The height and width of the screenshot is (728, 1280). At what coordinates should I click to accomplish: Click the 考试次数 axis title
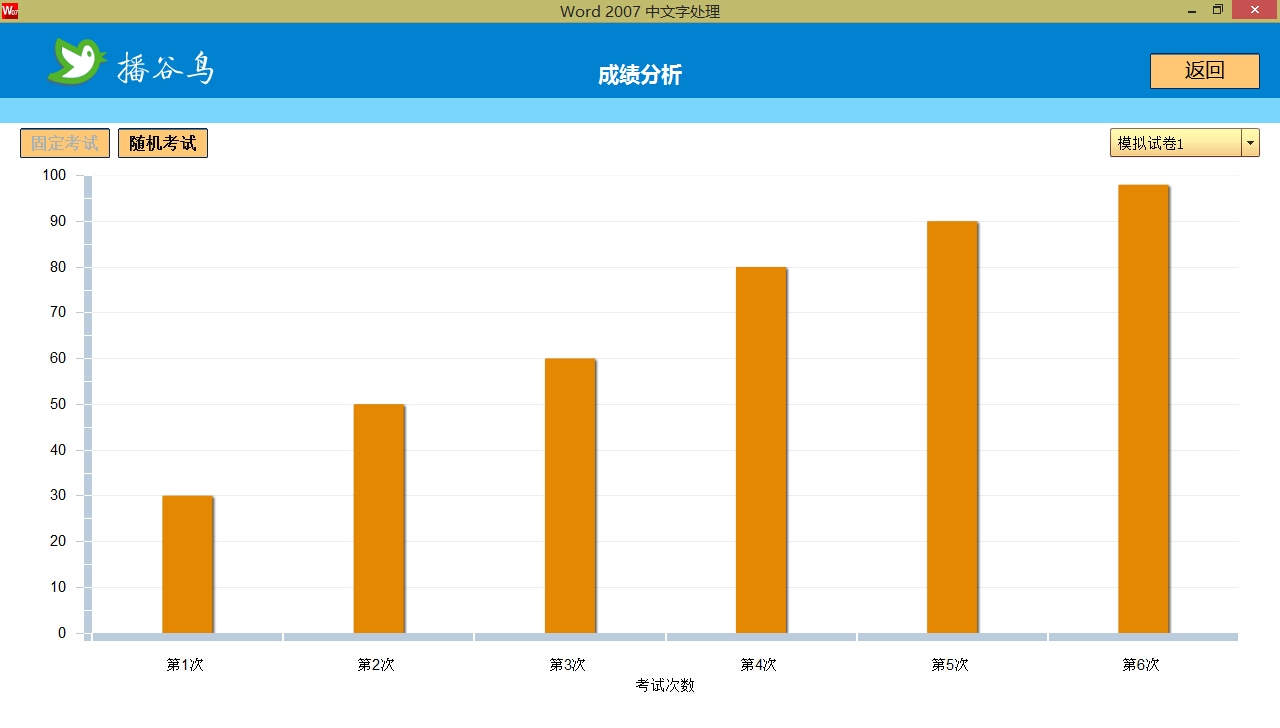click(x=665, y=685)
